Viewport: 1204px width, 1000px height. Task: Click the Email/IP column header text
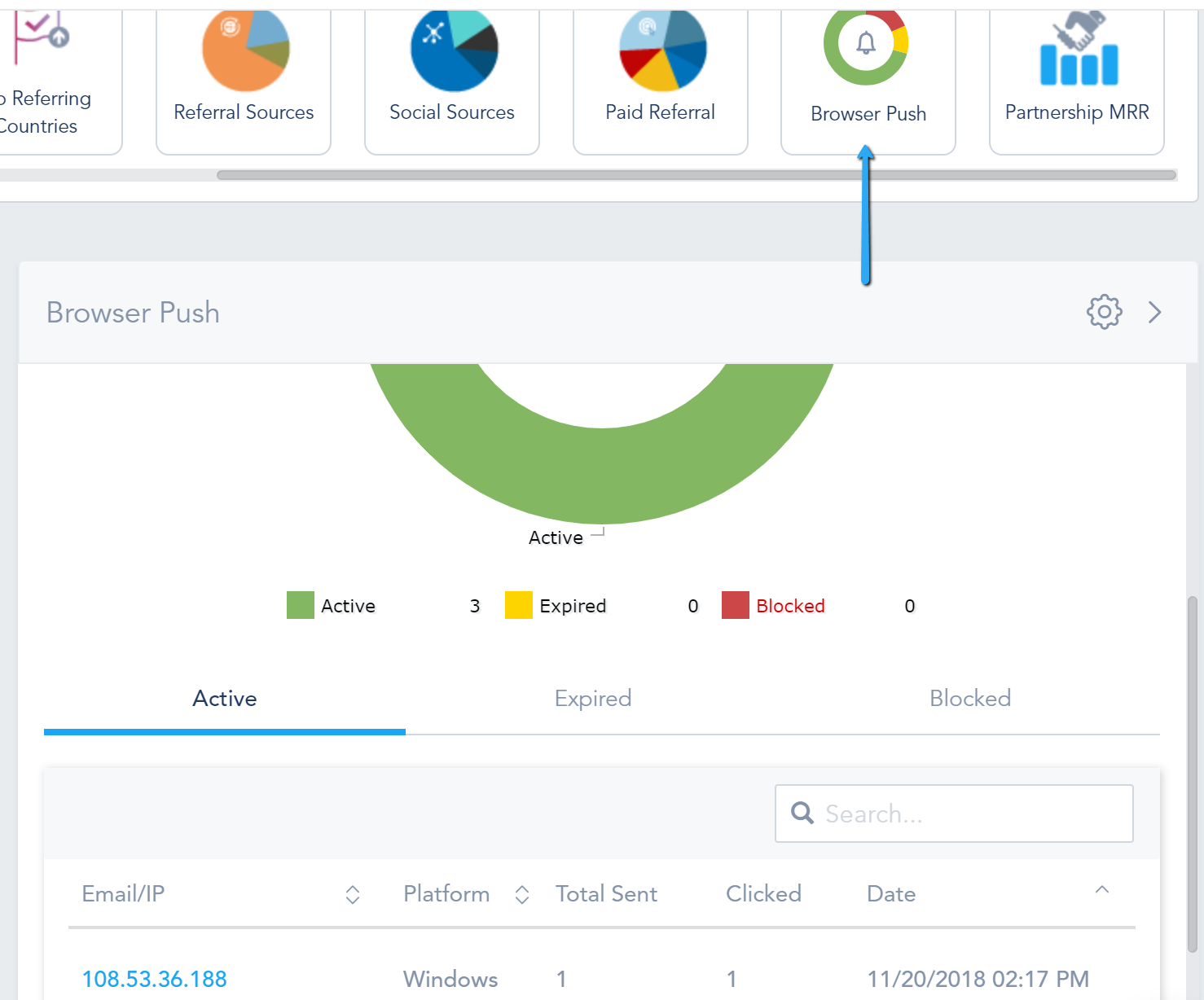coord(123,894)
